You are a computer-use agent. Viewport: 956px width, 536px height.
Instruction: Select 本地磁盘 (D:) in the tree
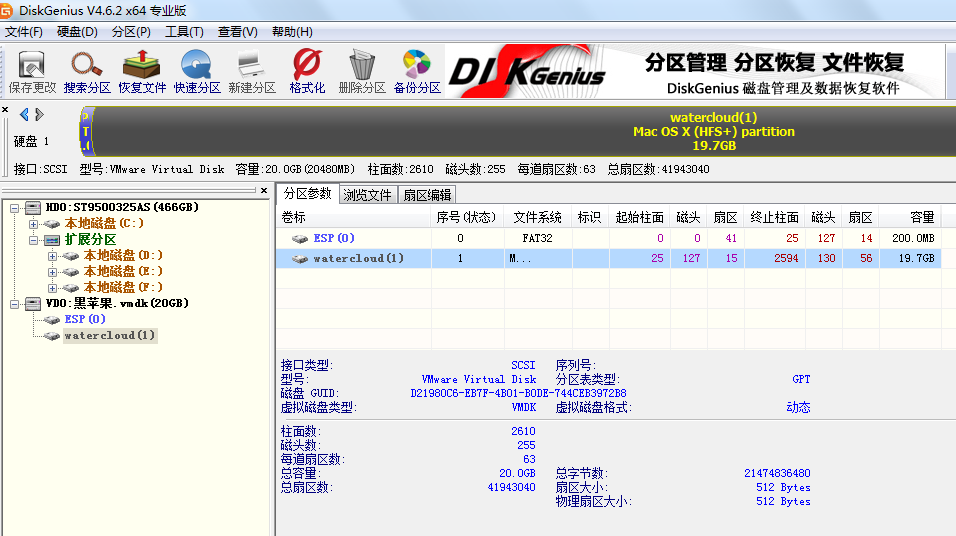[123, 255]
